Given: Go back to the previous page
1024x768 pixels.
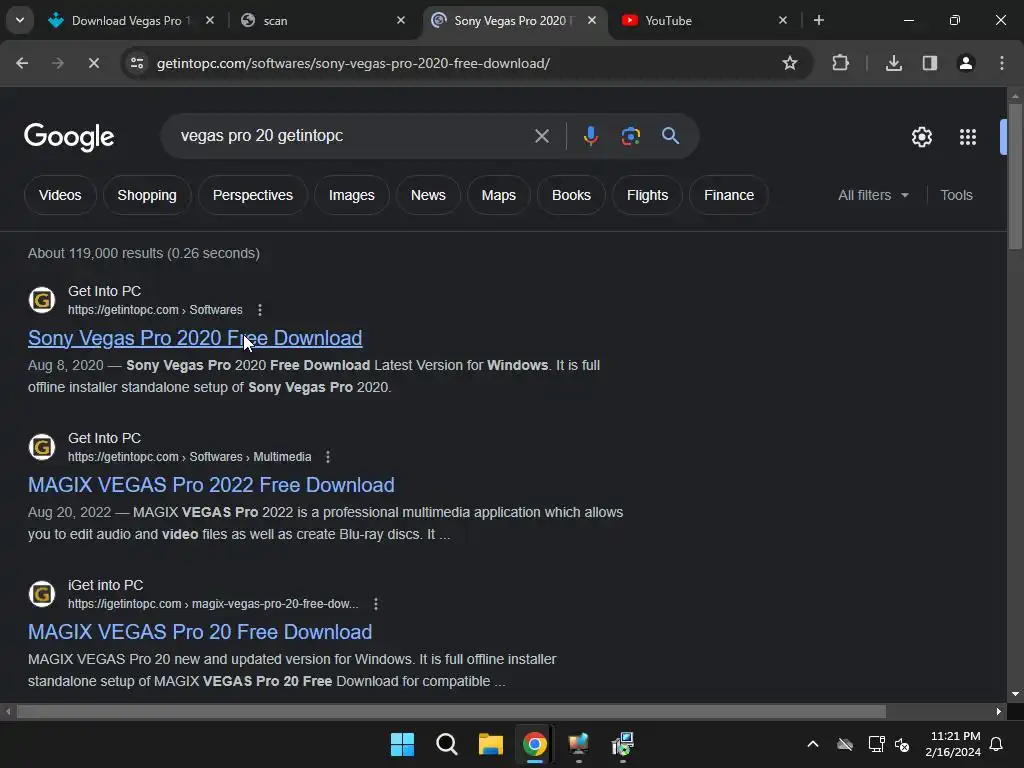Looking at the screenshot, I should [22, 63].
